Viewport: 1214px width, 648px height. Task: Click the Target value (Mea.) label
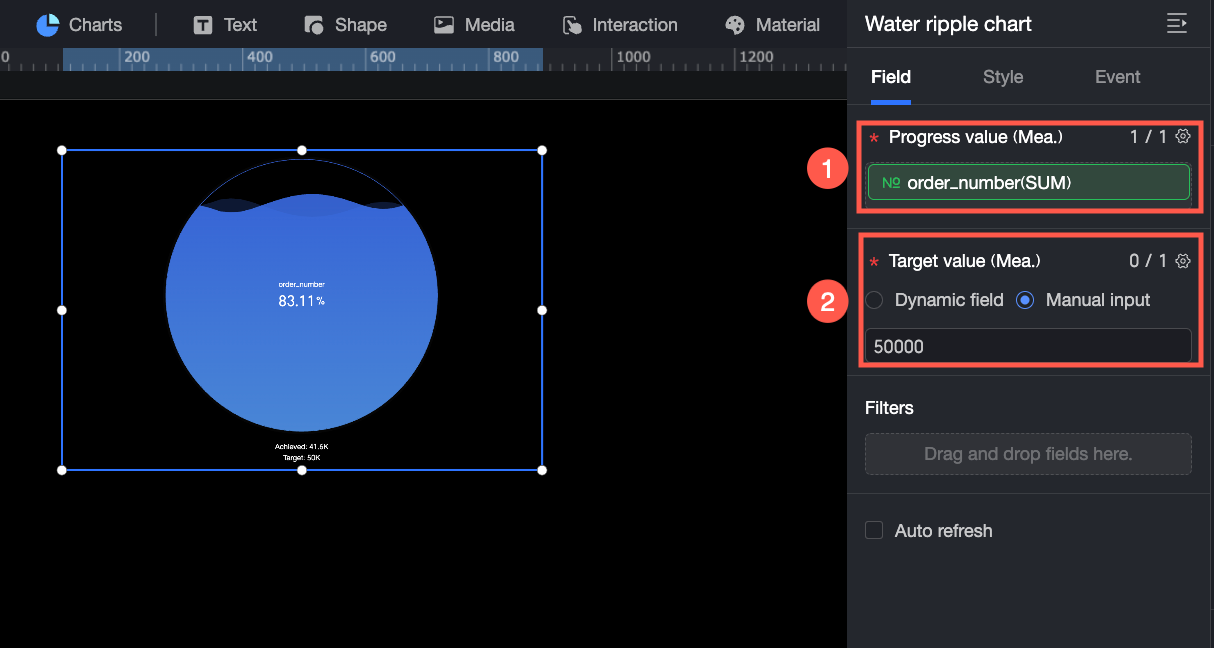pos(965,261)
